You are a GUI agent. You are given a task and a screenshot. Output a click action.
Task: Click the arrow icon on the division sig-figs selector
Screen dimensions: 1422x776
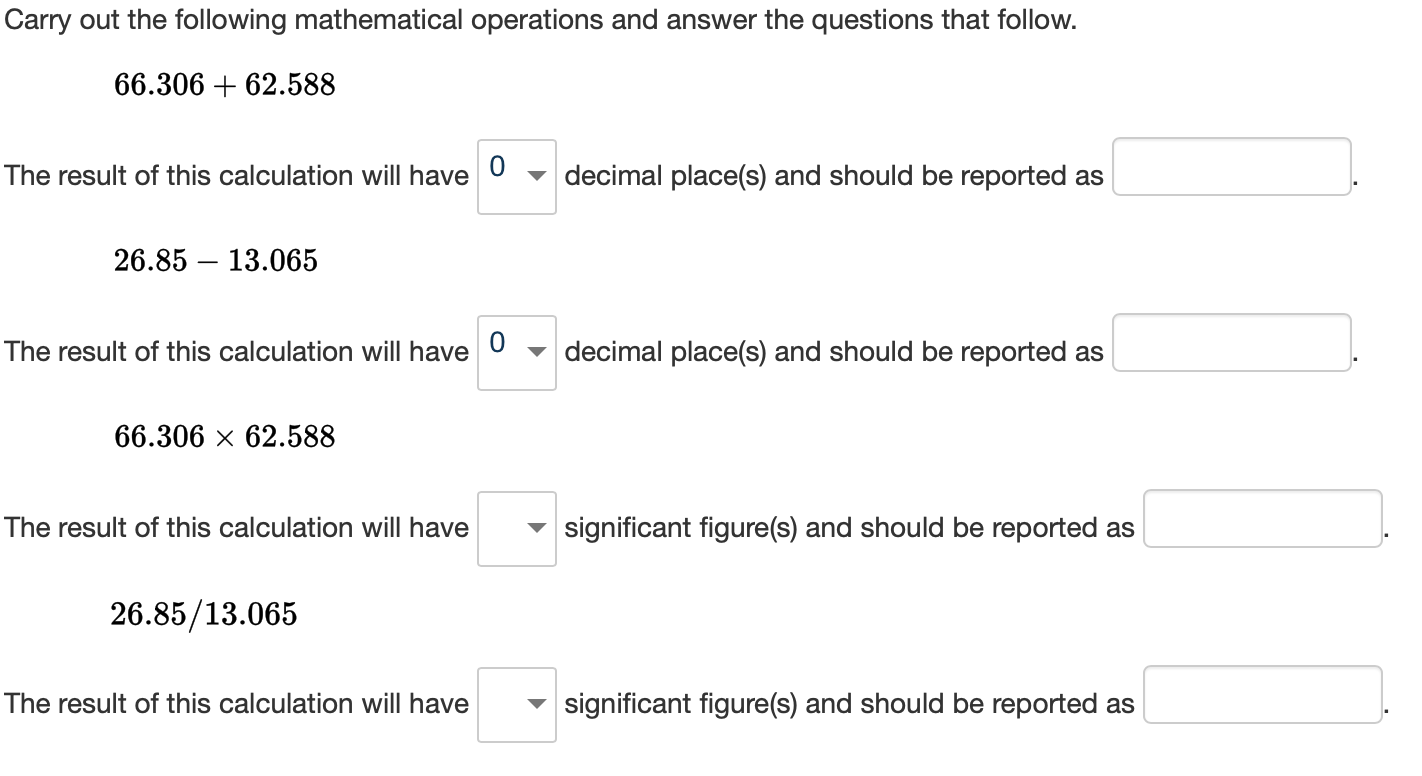click(536, 704)
